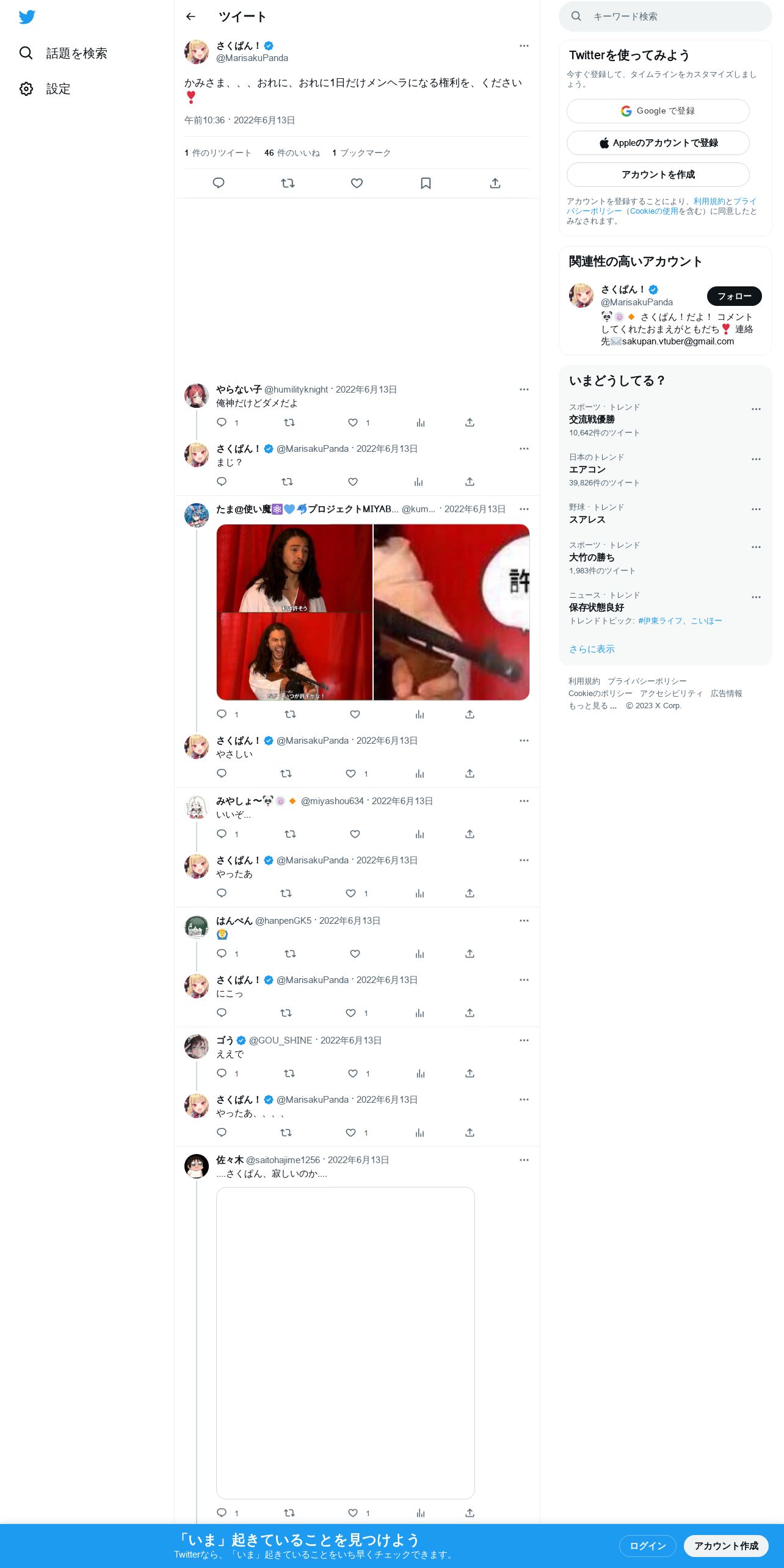The image size is (784, 1568).
Task: Click the フォロー button for さくぱん！
Action: [x=734, y=296]
